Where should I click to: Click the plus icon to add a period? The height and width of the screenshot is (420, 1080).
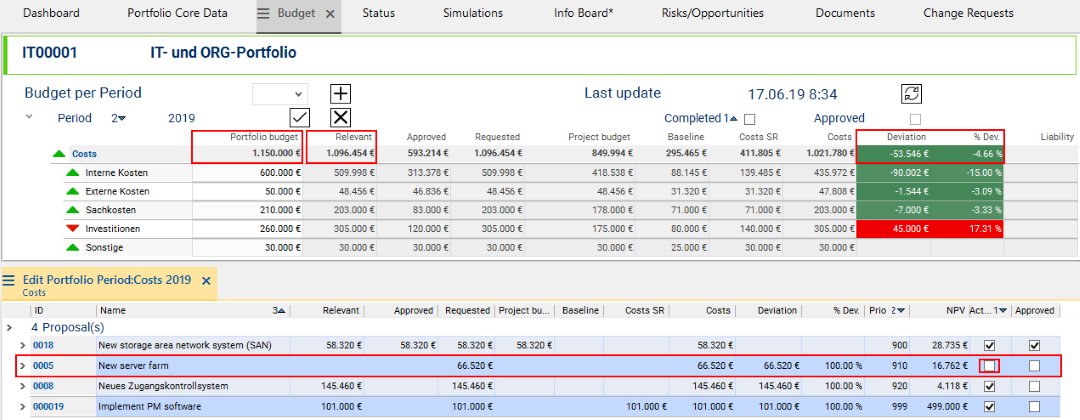click(341, 93)
